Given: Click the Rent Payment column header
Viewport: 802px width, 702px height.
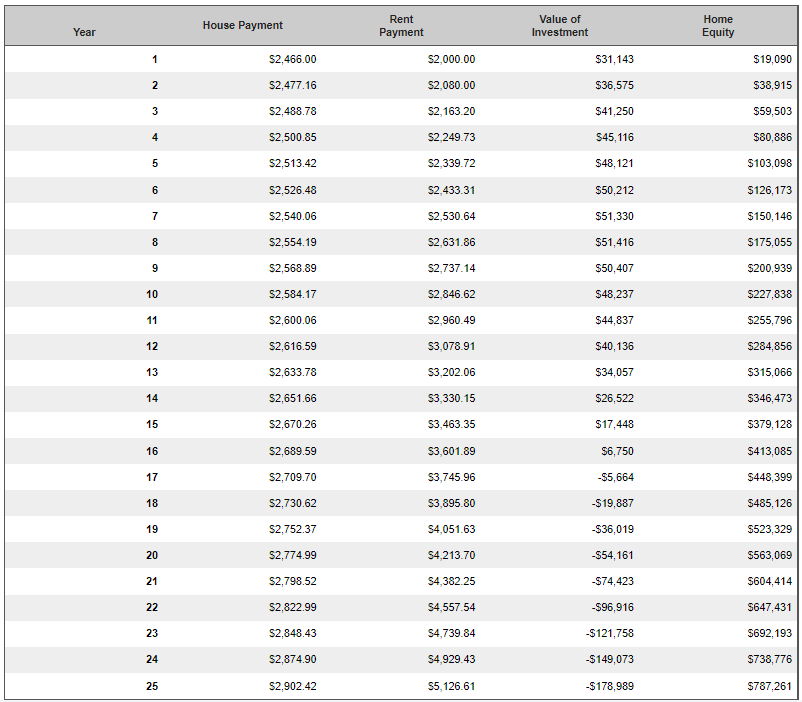Looking at the screenshot, I should click(401, 26).
